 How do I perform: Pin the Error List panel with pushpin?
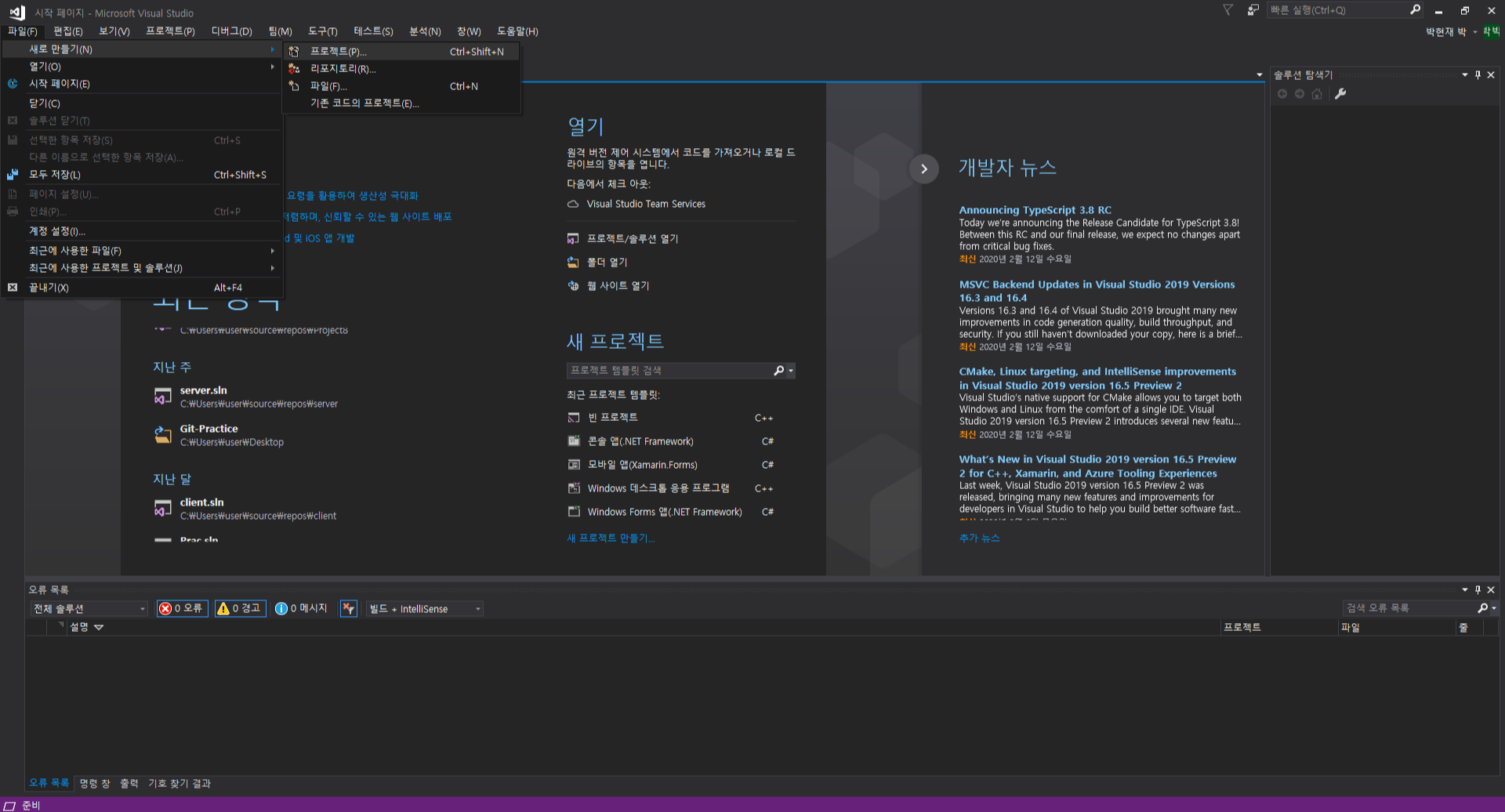coord(1478,589)
